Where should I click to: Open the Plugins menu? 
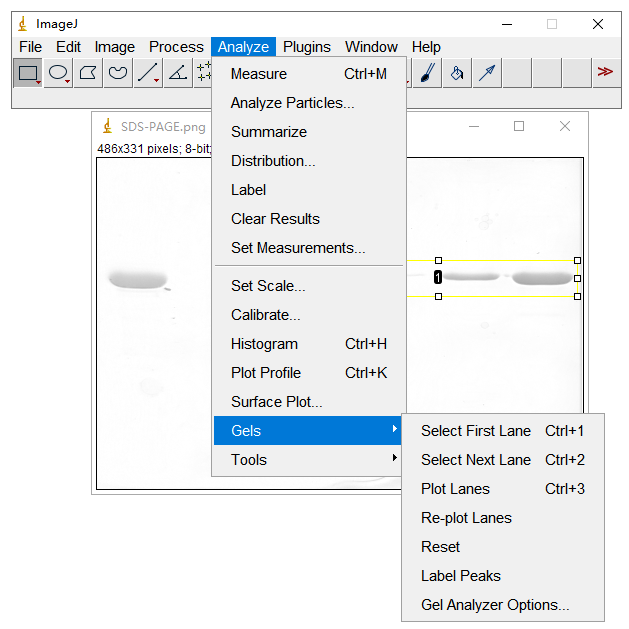306,47
